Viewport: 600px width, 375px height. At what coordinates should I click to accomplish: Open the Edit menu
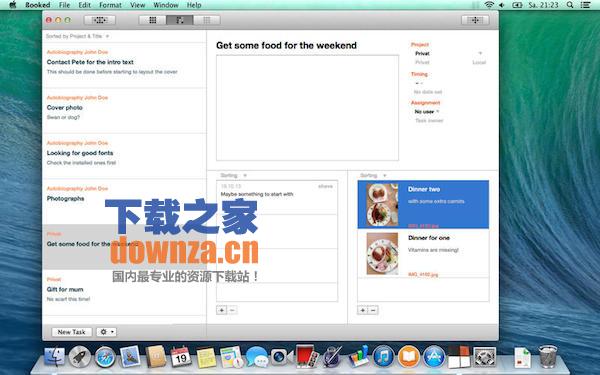[x=85, y=5]
